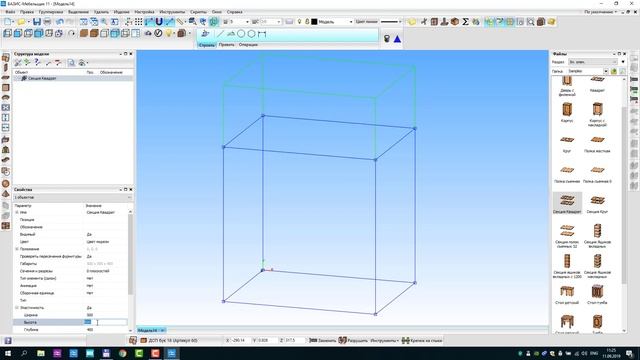Click the taskbar search magnifier

coord(24,353)
